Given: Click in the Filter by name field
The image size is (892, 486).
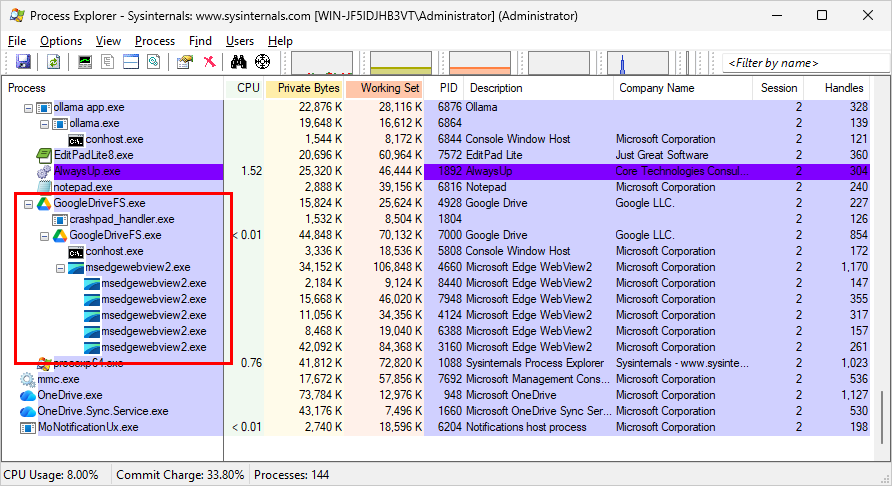Looking at the screenshot, I should (800, 63).
